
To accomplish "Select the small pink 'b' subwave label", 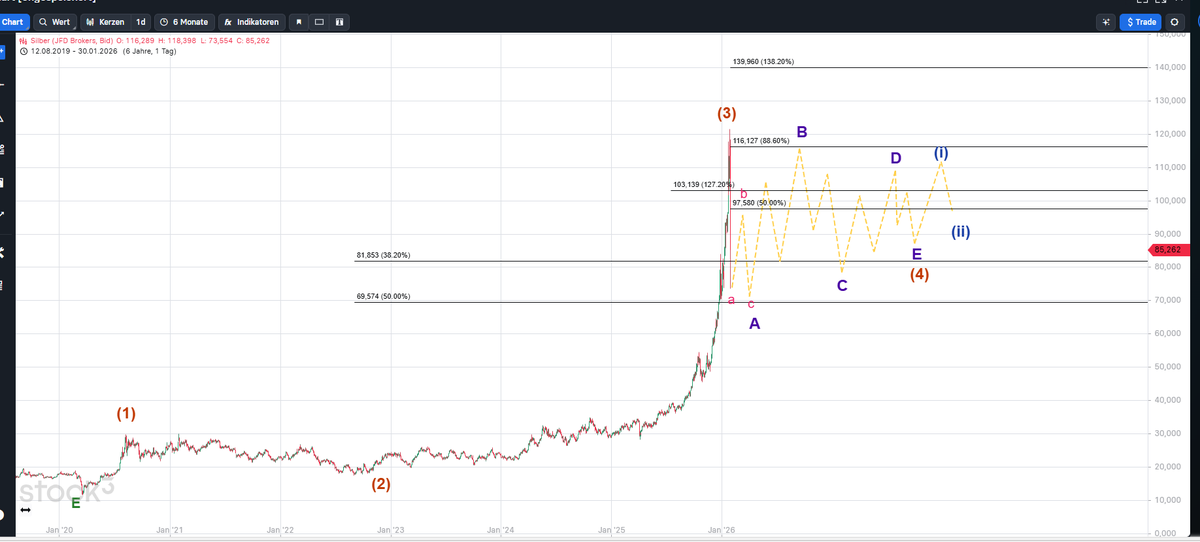I will tap(744, 194).
